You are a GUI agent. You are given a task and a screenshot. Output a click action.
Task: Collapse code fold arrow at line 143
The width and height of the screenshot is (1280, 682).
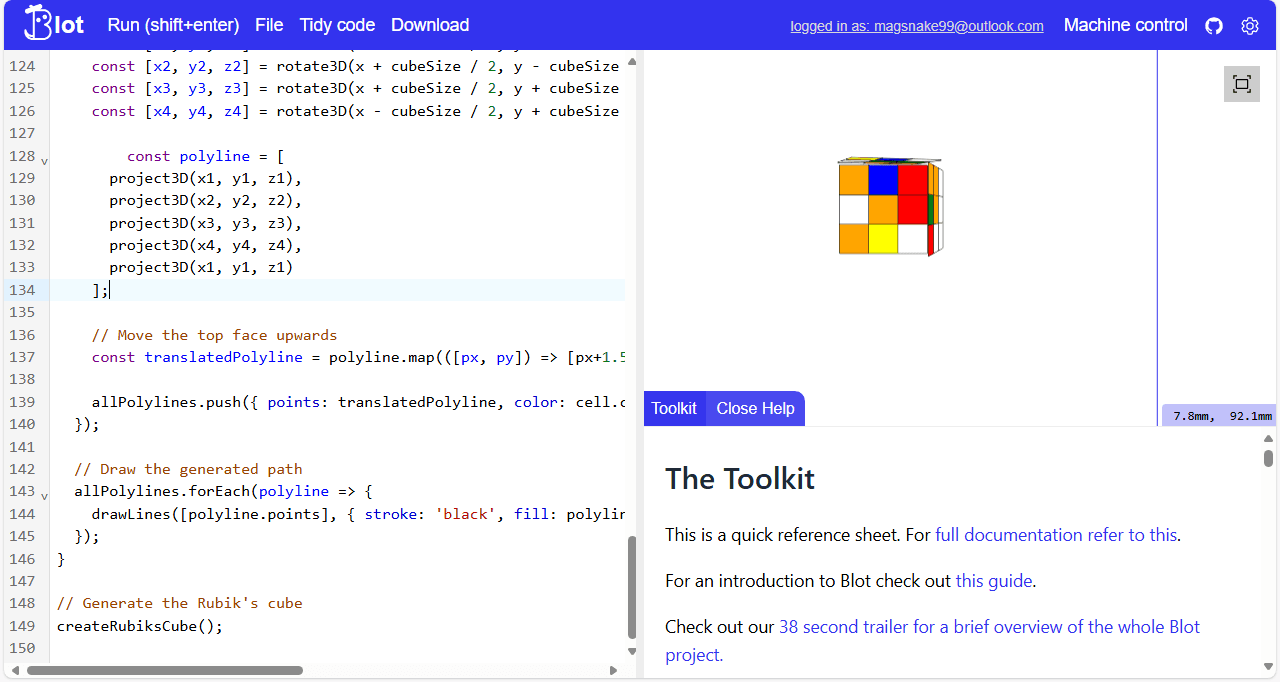coord(44,493)
